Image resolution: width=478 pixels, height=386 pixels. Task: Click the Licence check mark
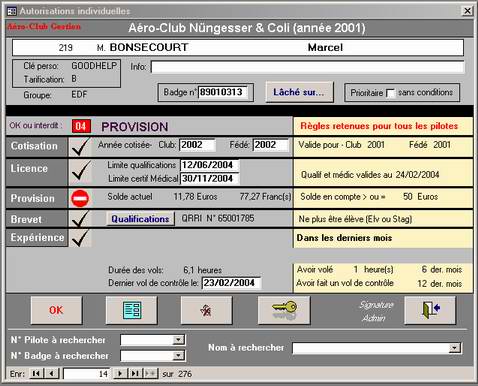point(80,171)
